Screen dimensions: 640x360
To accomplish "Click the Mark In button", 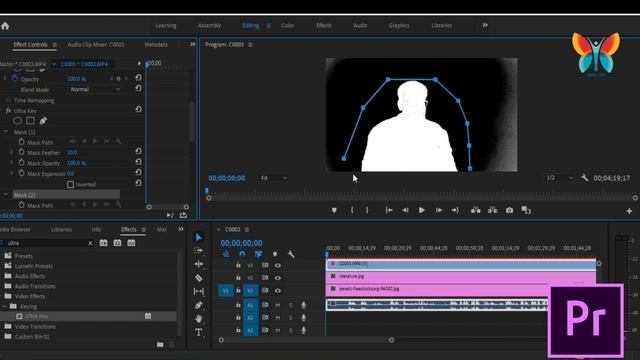I will [x=352, y=210].
